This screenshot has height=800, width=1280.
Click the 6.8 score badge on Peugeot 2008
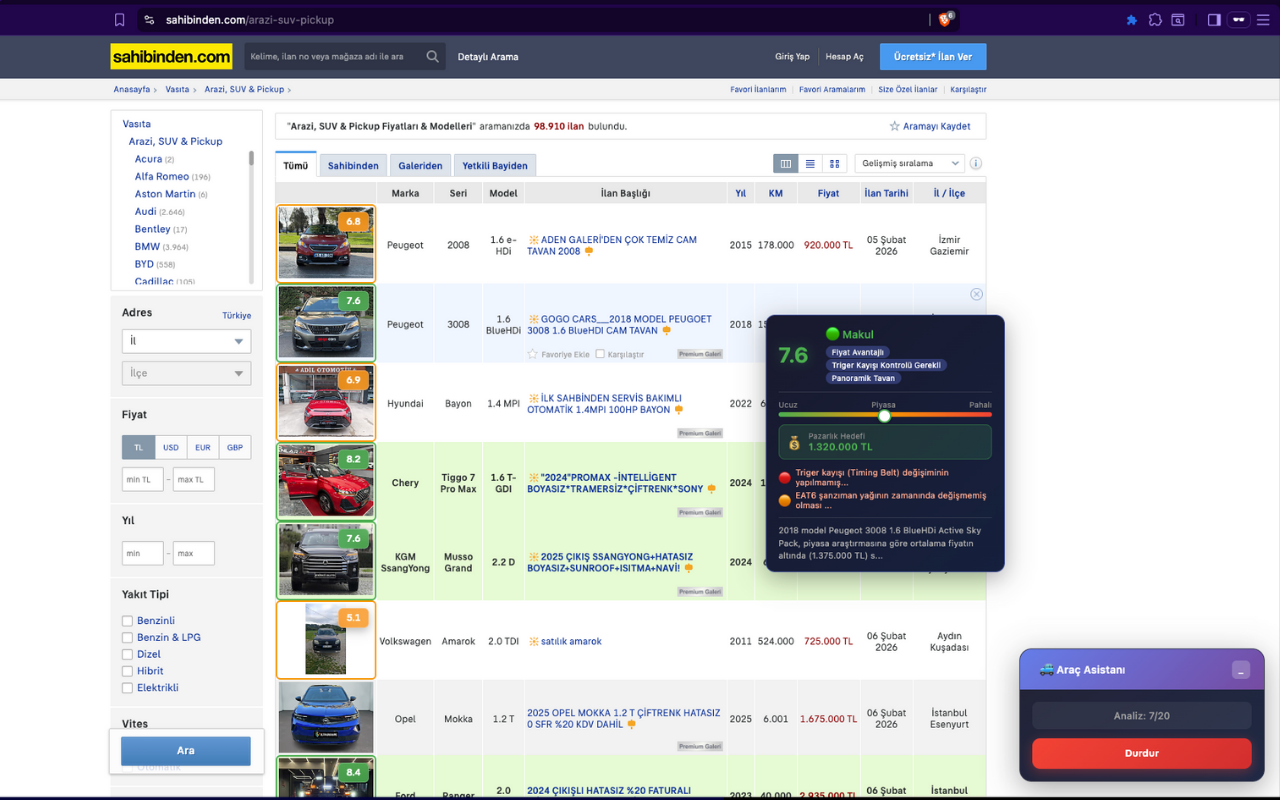click(353, 221)
